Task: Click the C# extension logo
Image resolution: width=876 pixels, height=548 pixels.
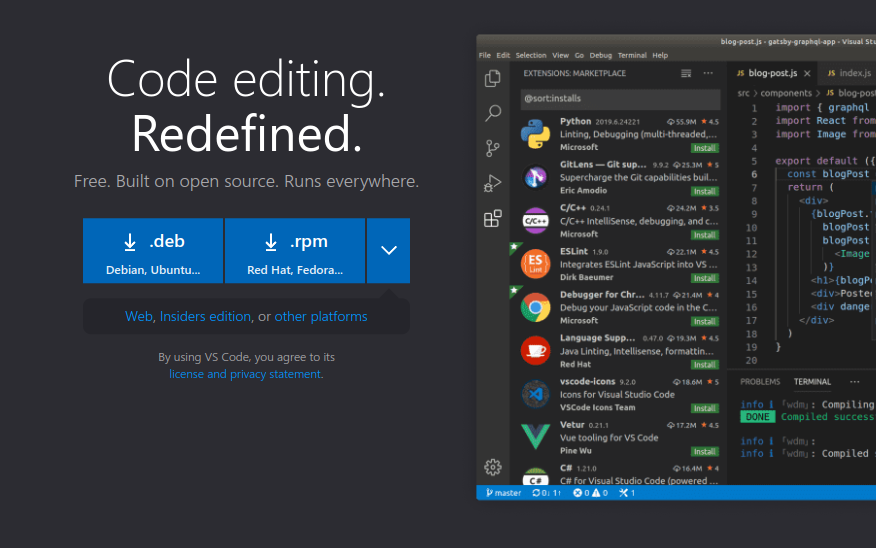Action: [535, 476]
